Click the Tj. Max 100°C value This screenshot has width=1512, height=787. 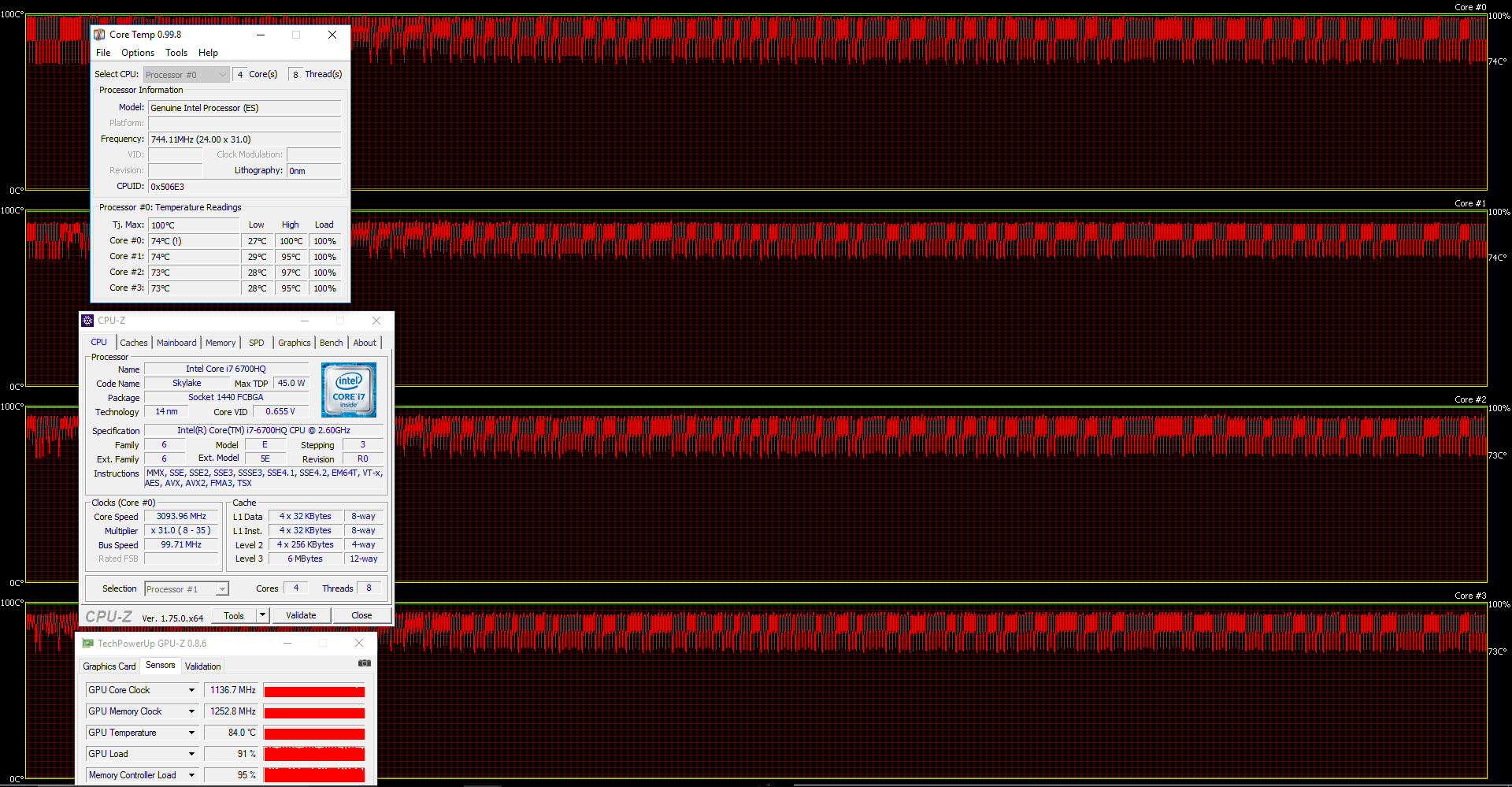click(194, 225)
